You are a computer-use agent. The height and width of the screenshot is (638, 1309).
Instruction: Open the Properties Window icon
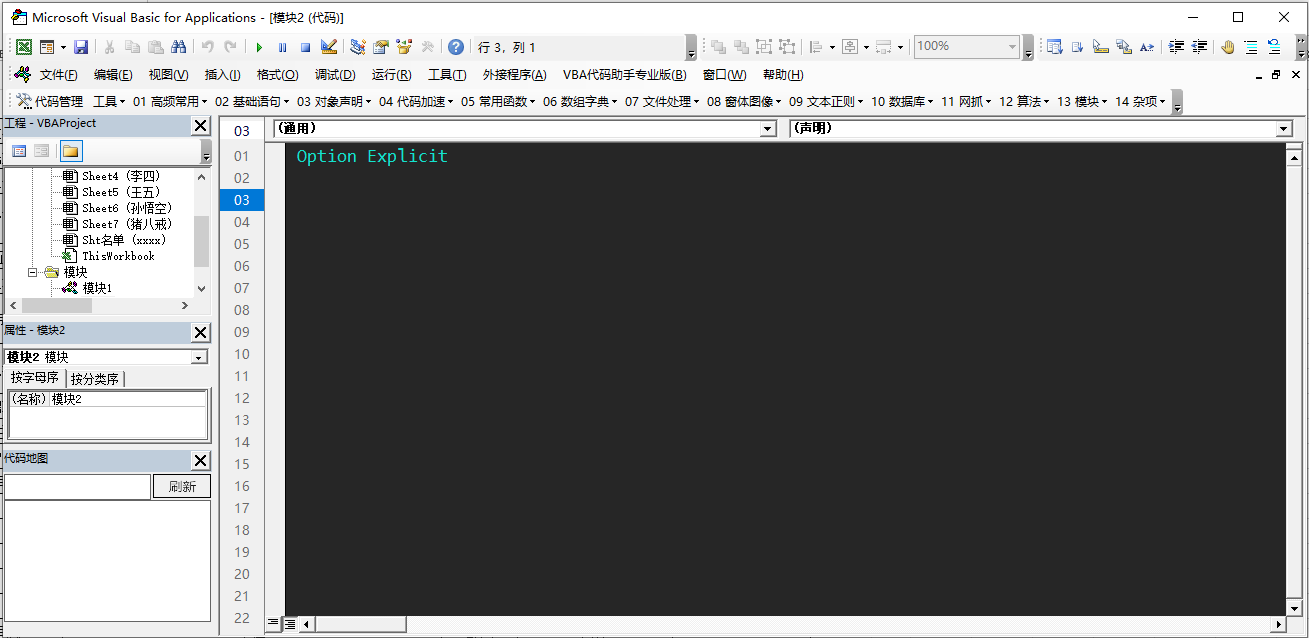click(x=381, y=47)
